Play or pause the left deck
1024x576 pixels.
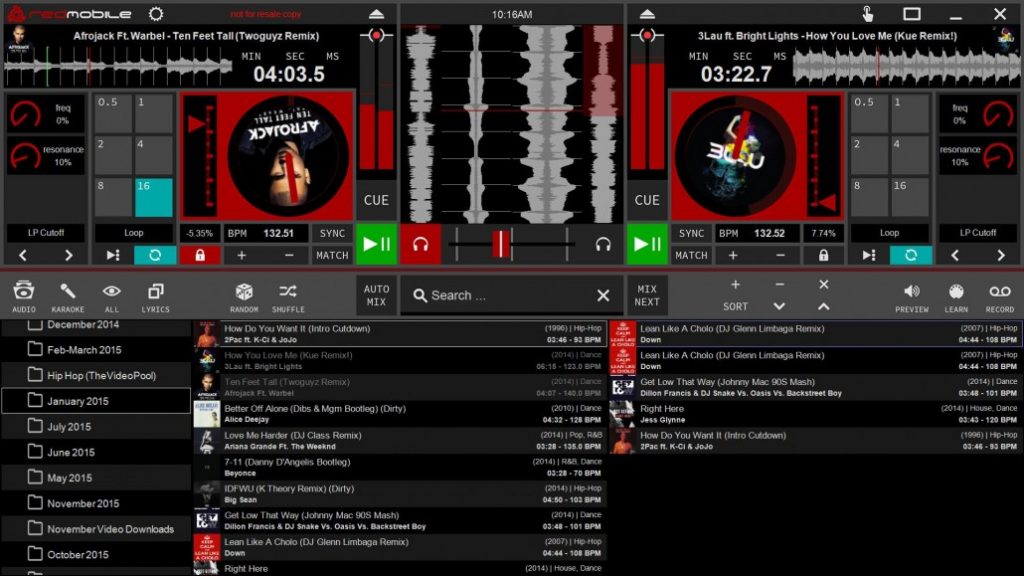[377, 244]
